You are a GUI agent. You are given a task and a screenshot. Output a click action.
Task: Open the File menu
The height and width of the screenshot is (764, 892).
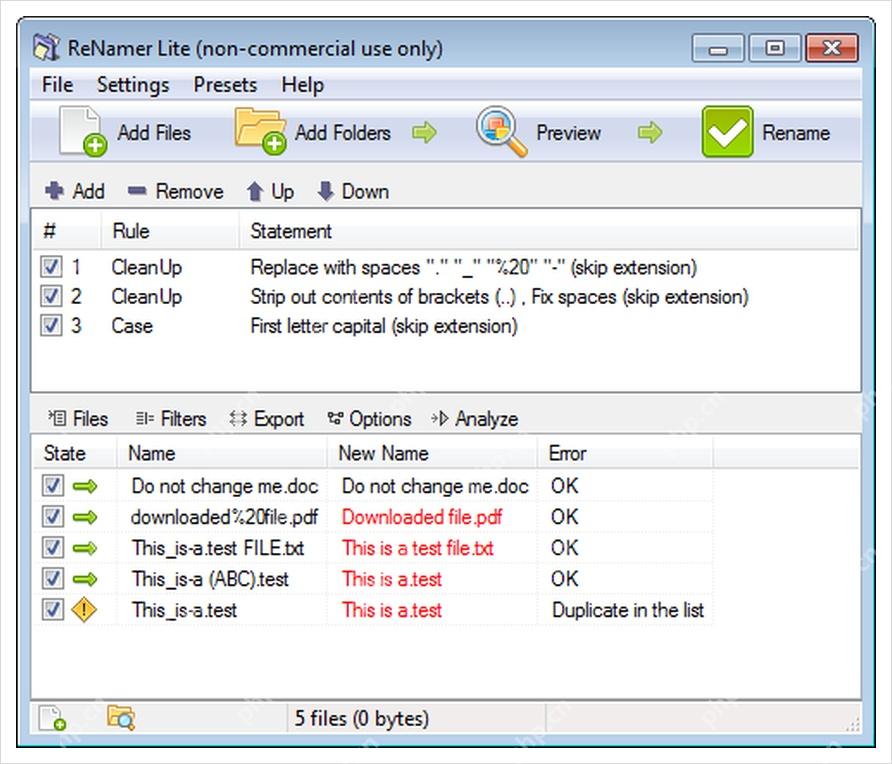pos(57,85)
